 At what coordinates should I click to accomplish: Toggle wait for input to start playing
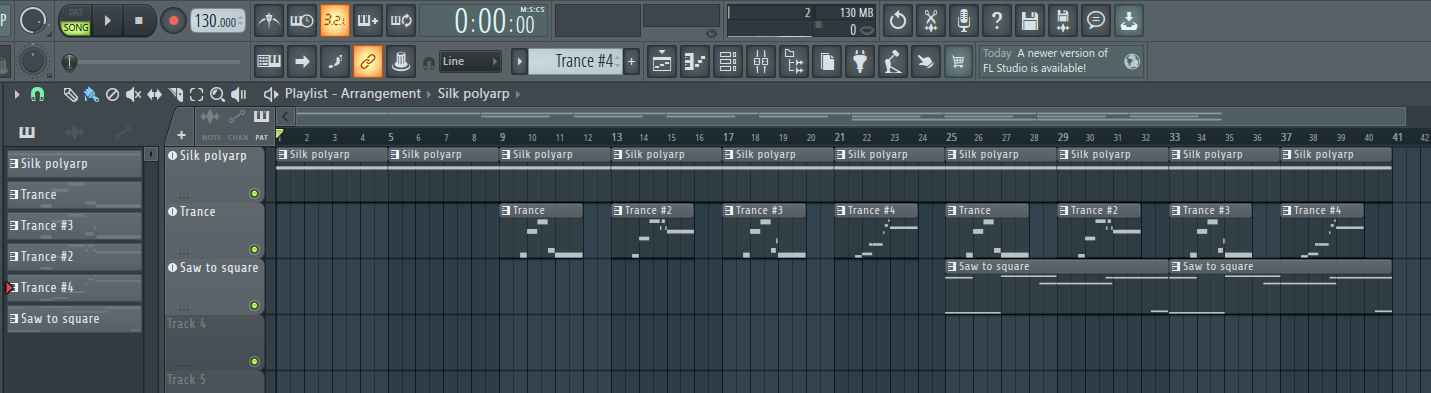[x=301, y=19]
